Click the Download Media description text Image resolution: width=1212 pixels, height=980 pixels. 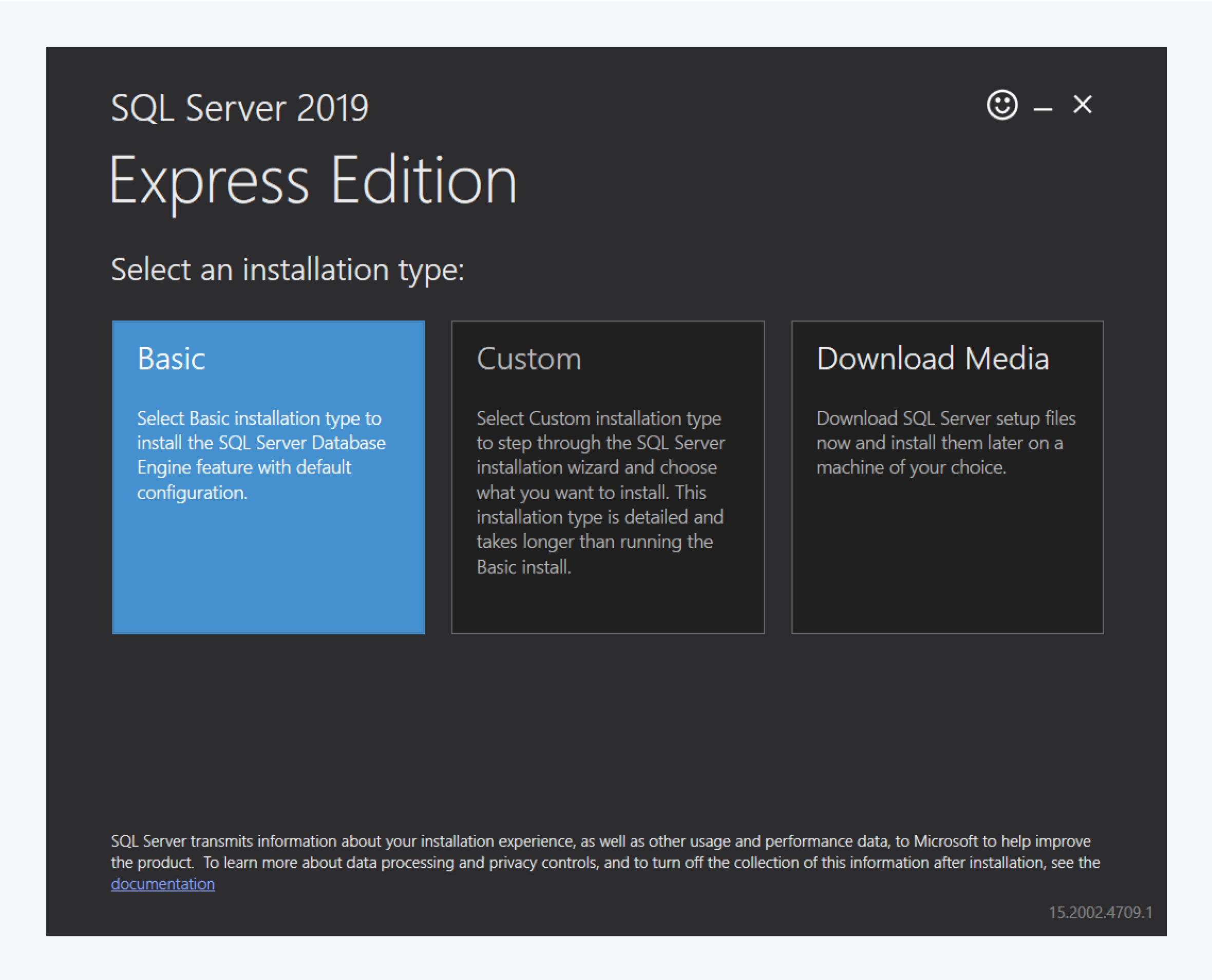click(945, 443)
